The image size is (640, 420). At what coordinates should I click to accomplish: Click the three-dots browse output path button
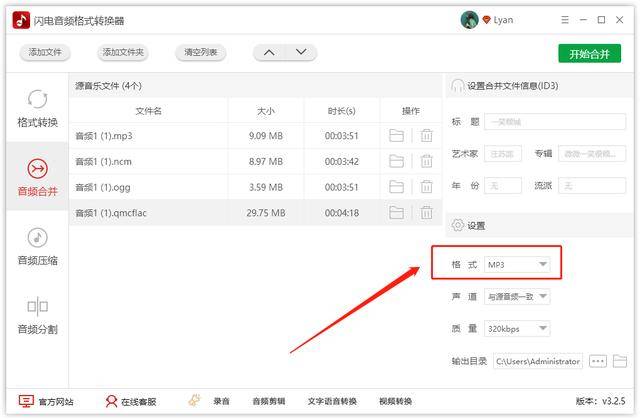point(598,361)
